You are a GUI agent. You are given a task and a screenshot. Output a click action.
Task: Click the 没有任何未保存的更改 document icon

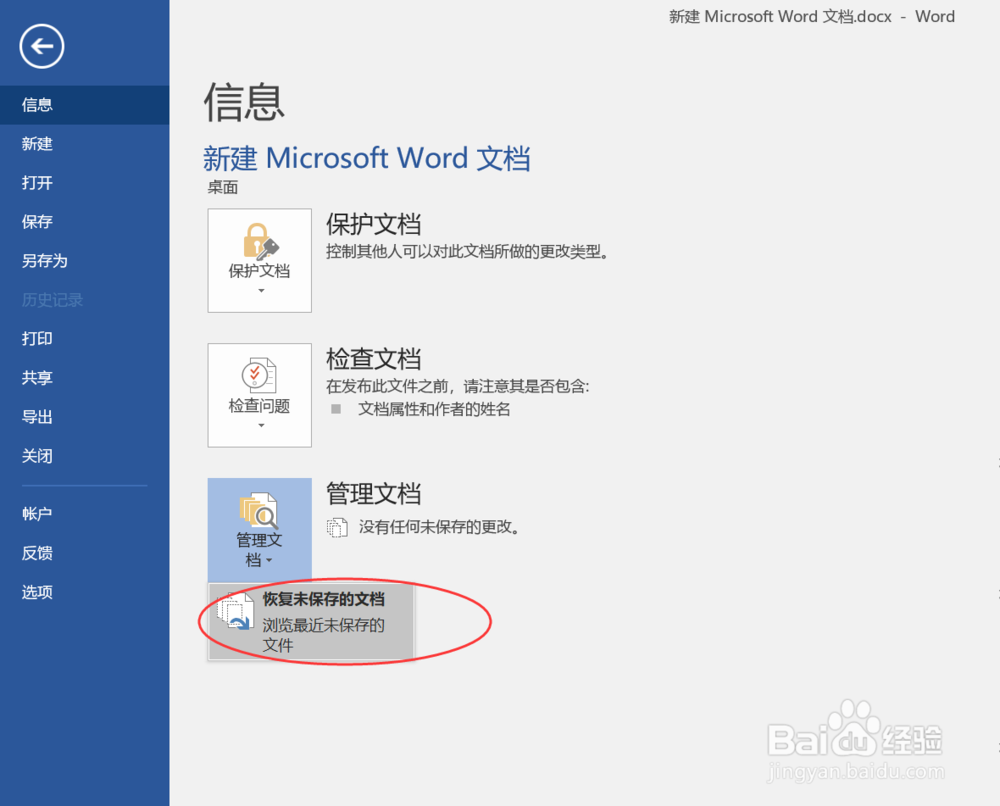tap(337, 527)
